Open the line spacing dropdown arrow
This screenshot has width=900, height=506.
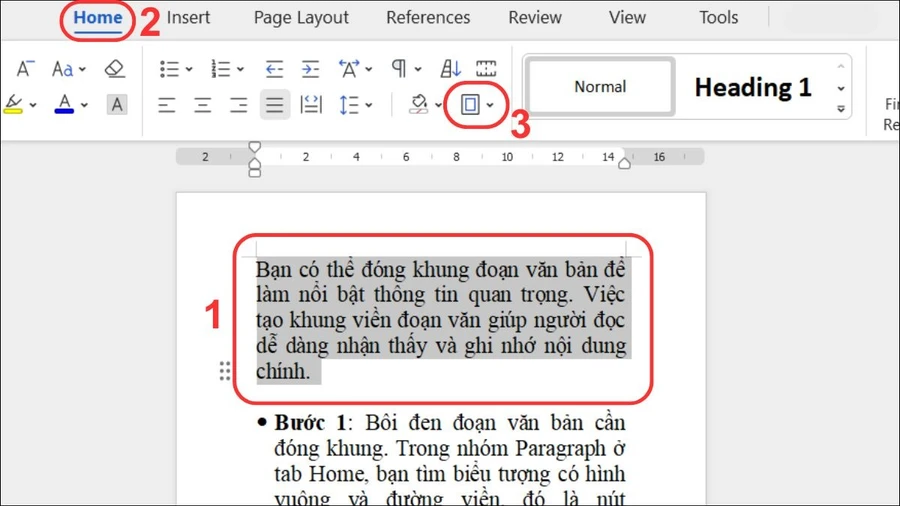[x=369, y=105]
